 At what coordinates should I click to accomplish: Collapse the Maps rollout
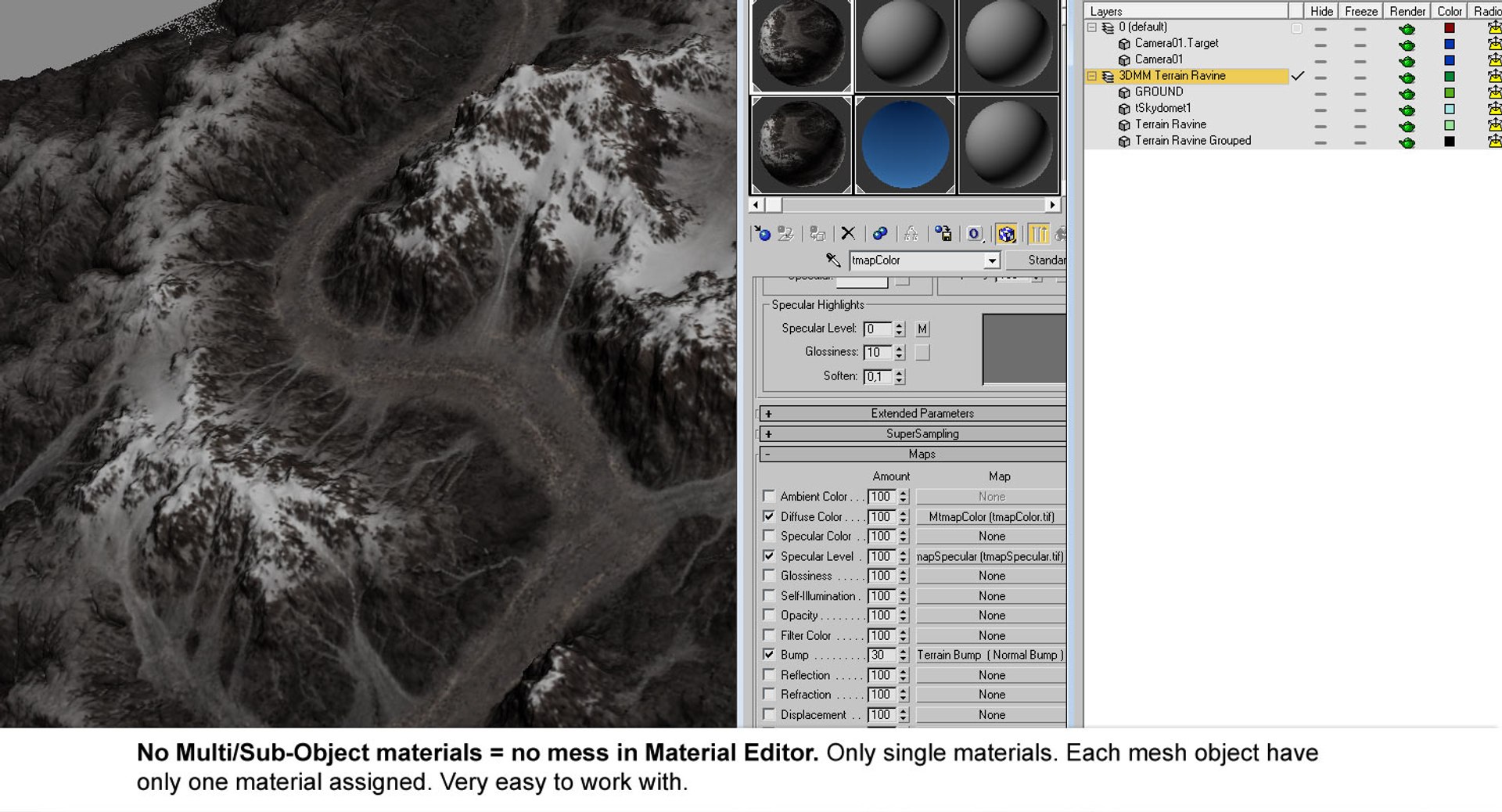click(x=913, y=454)
